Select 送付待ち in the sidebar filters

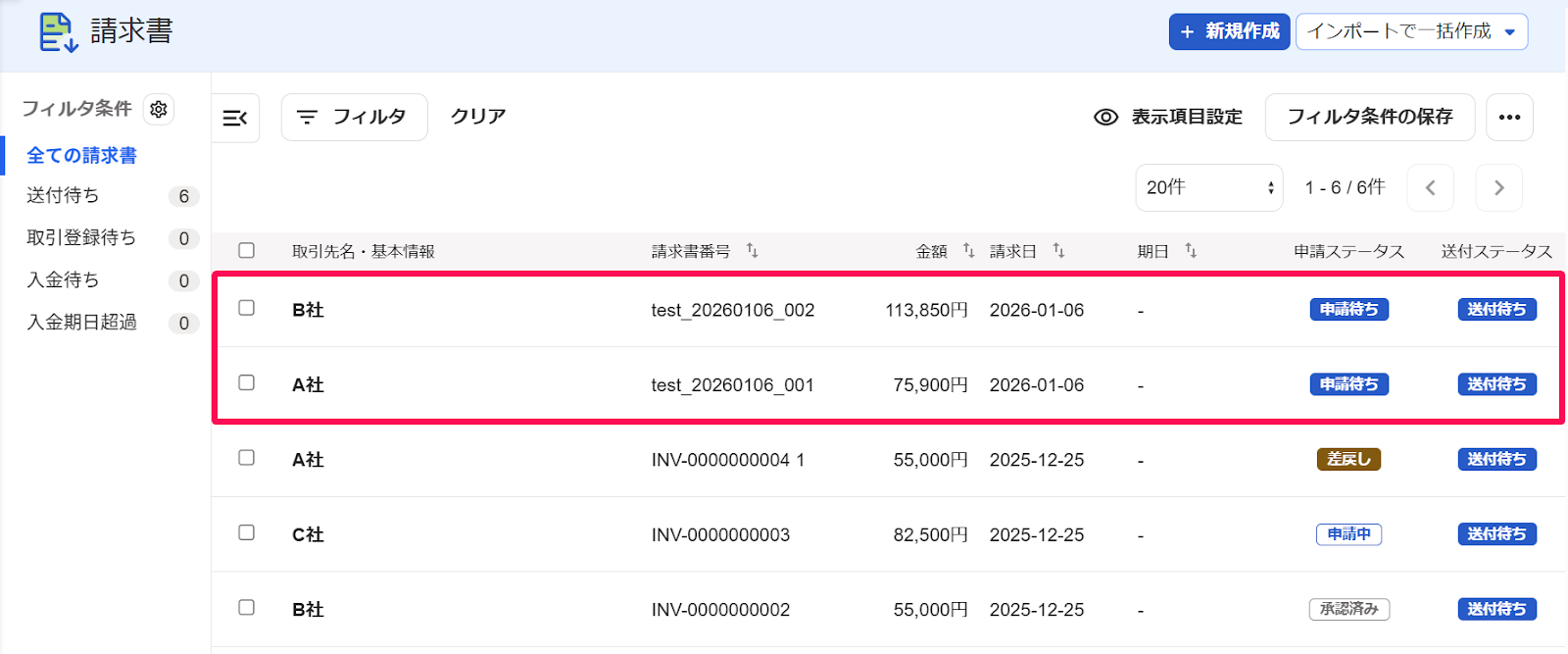(x=63, y=196)
